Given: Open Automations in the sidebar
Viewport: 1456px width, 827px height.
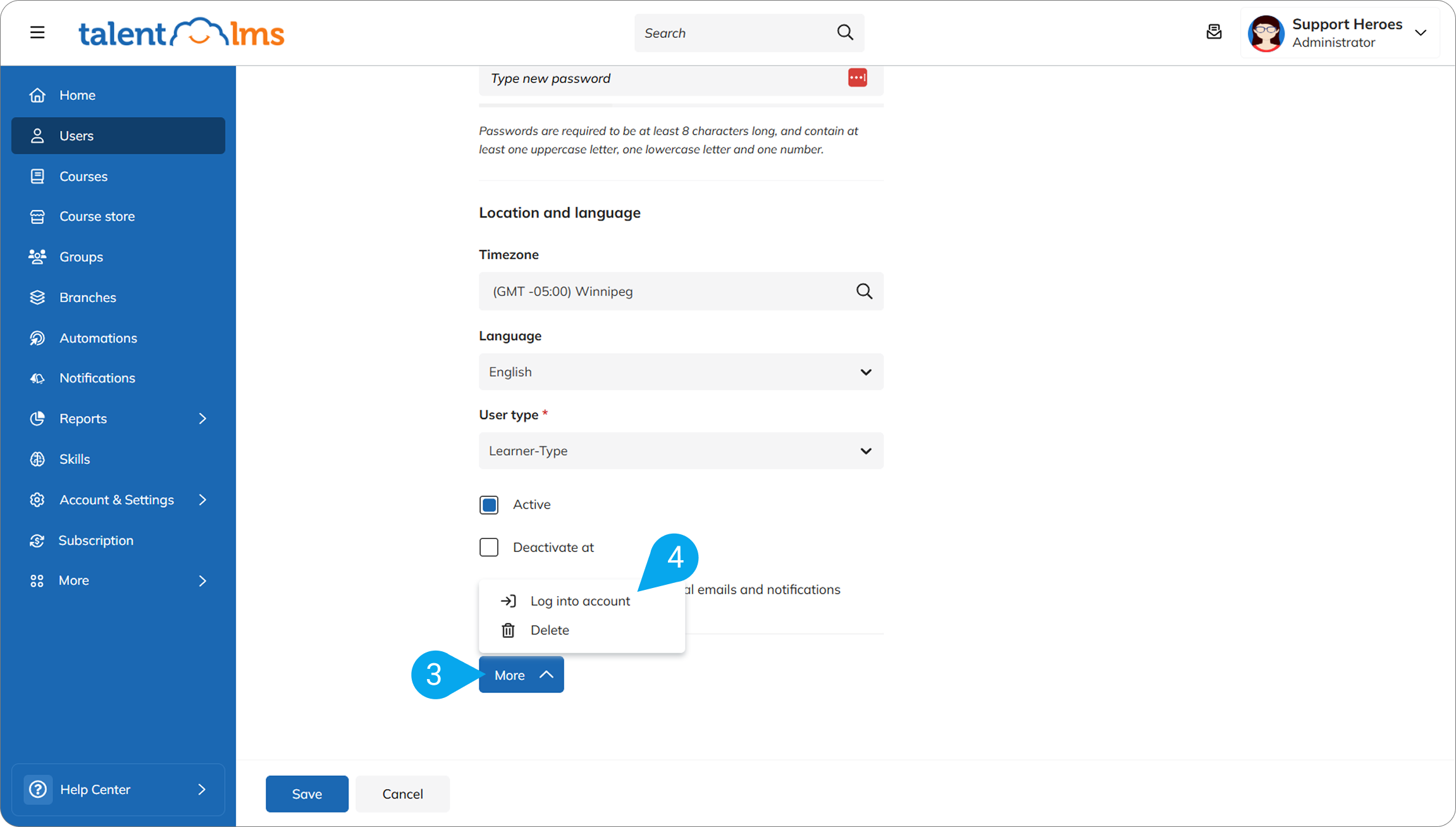Looking at the screenshot, I should [118, 338].
